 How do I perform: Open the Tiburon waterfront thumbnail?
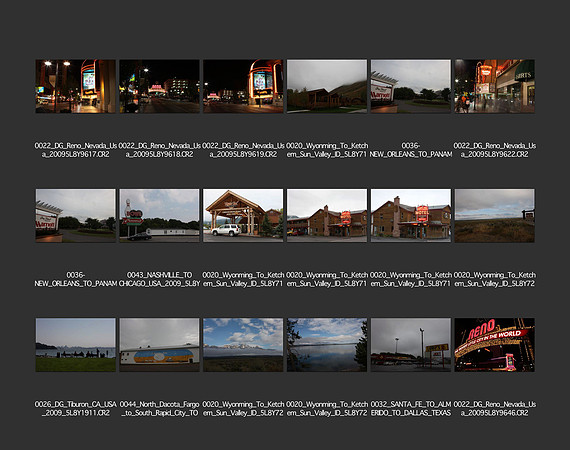click(76, 345)
